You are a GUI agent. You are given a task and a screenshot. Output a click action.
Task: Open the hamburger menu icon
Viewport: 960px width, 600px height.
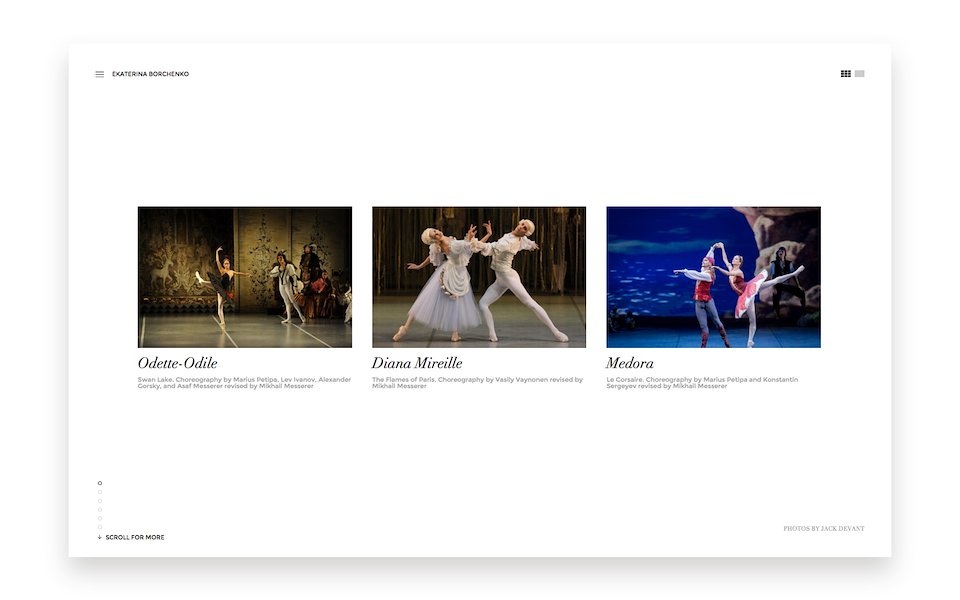pyautogui.click(x=99, y=74)
